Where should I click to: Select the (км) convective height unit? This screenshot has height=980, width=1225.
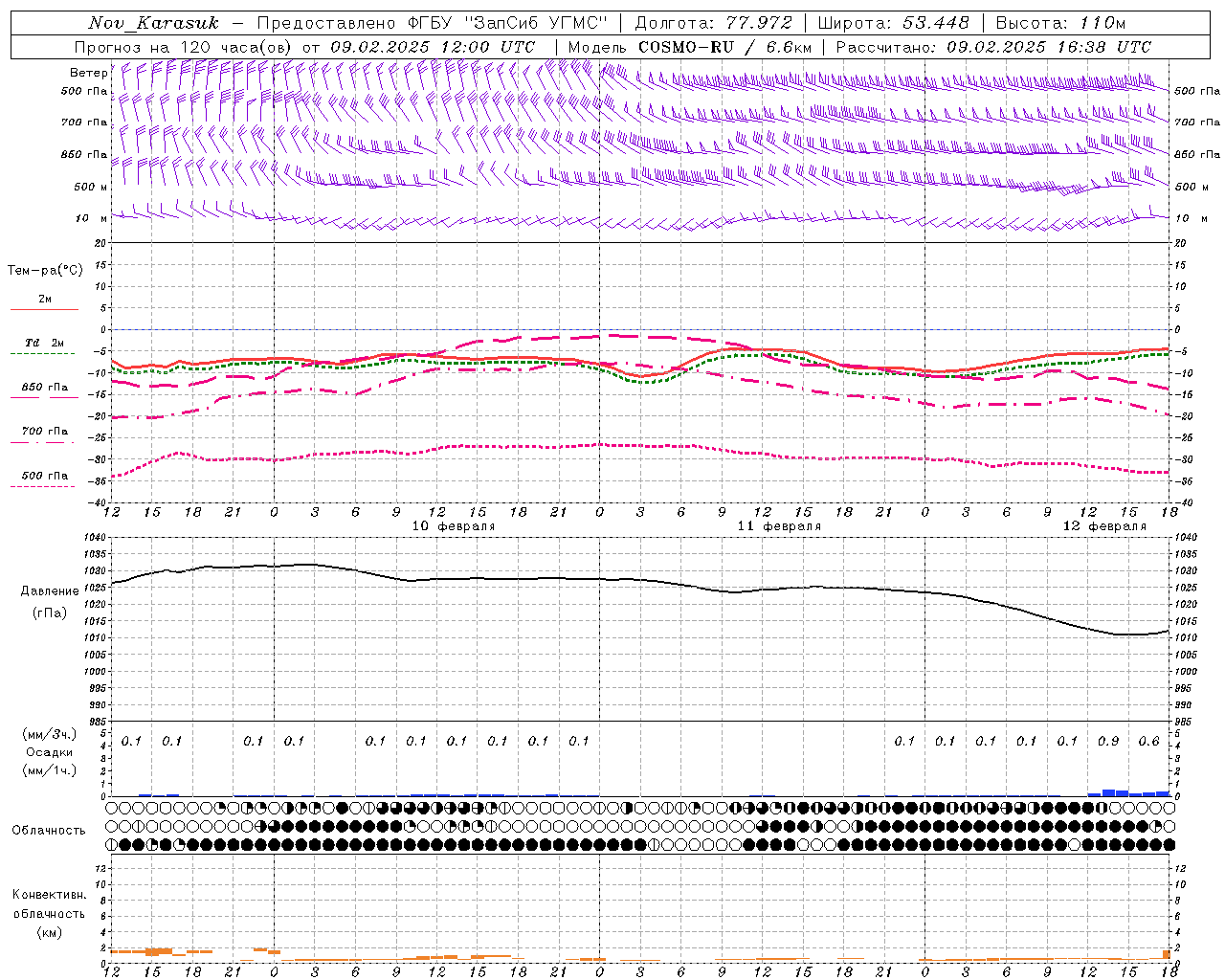[49, 932]
